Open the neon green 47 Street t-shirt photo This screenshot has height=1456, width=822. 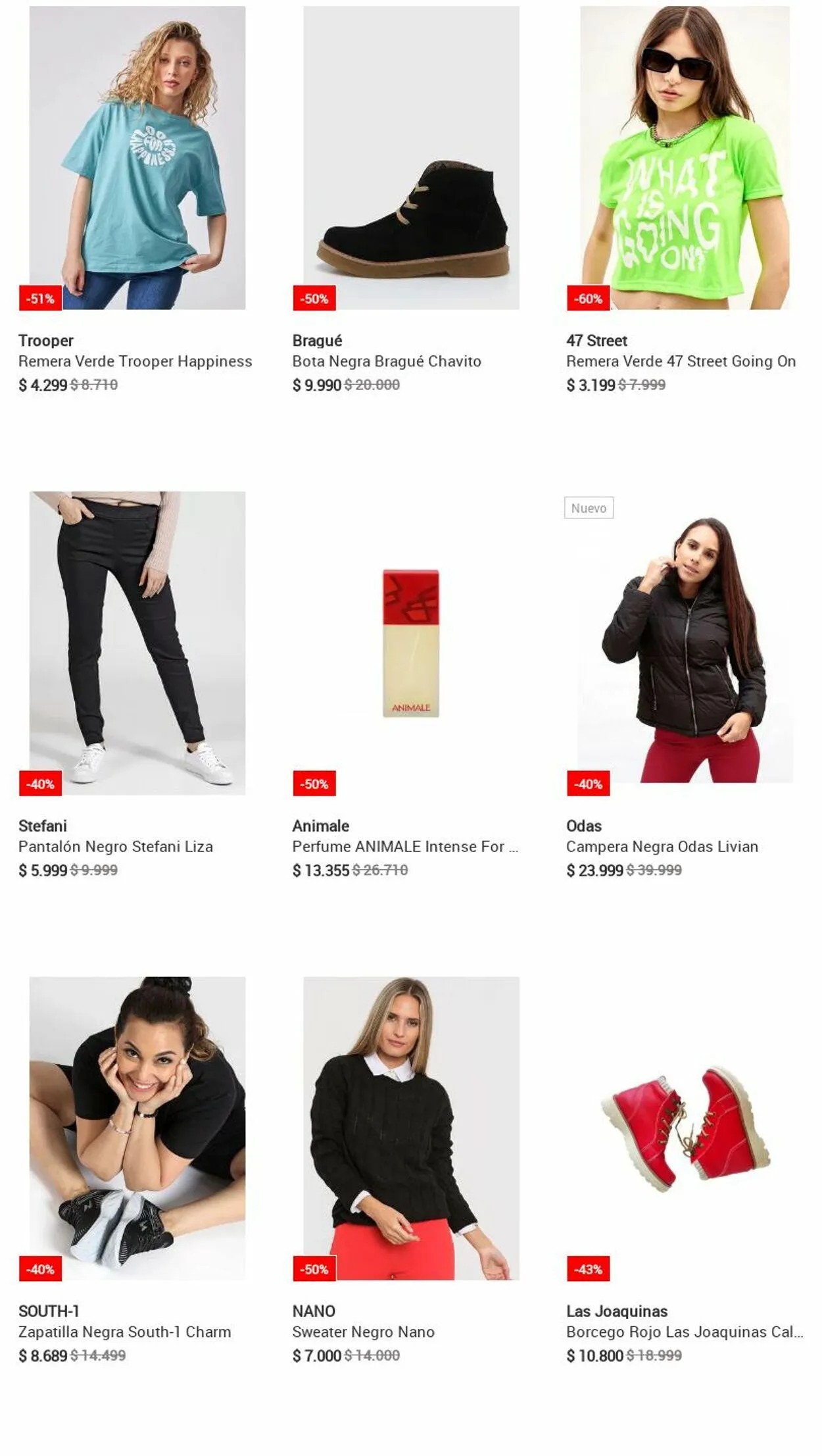pos(685,158)
